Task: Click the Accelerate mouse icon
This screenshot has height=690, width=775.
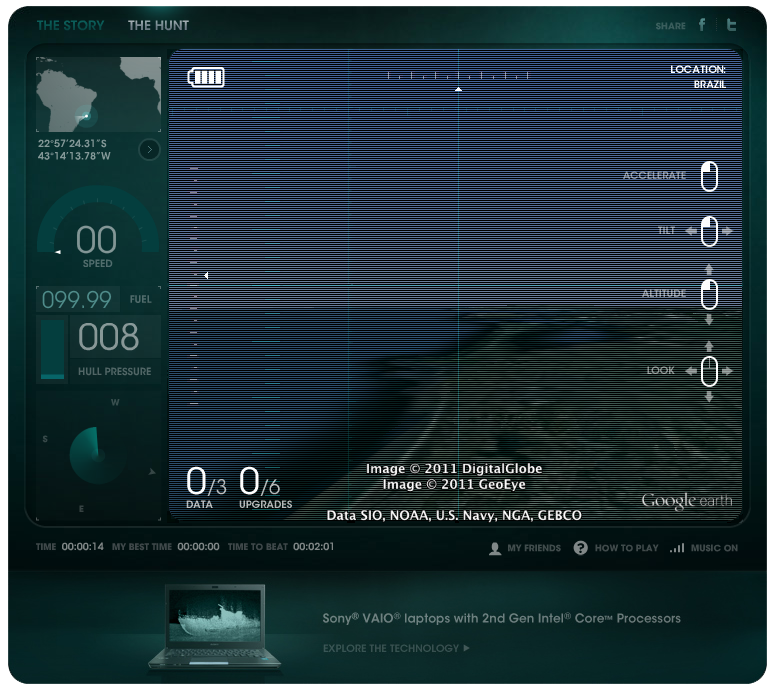Action: tap(709, 176)
